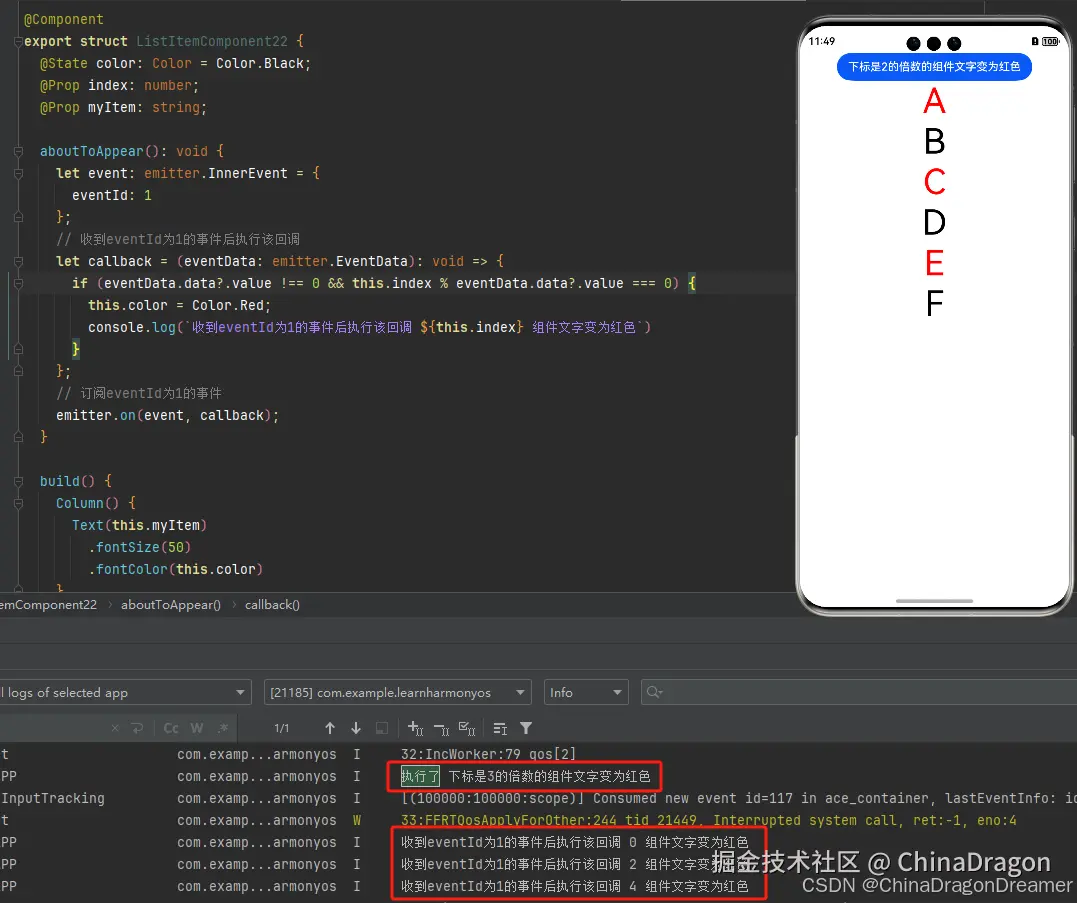
Task: Click the log filter search field
Action: (x=859, y=692)
